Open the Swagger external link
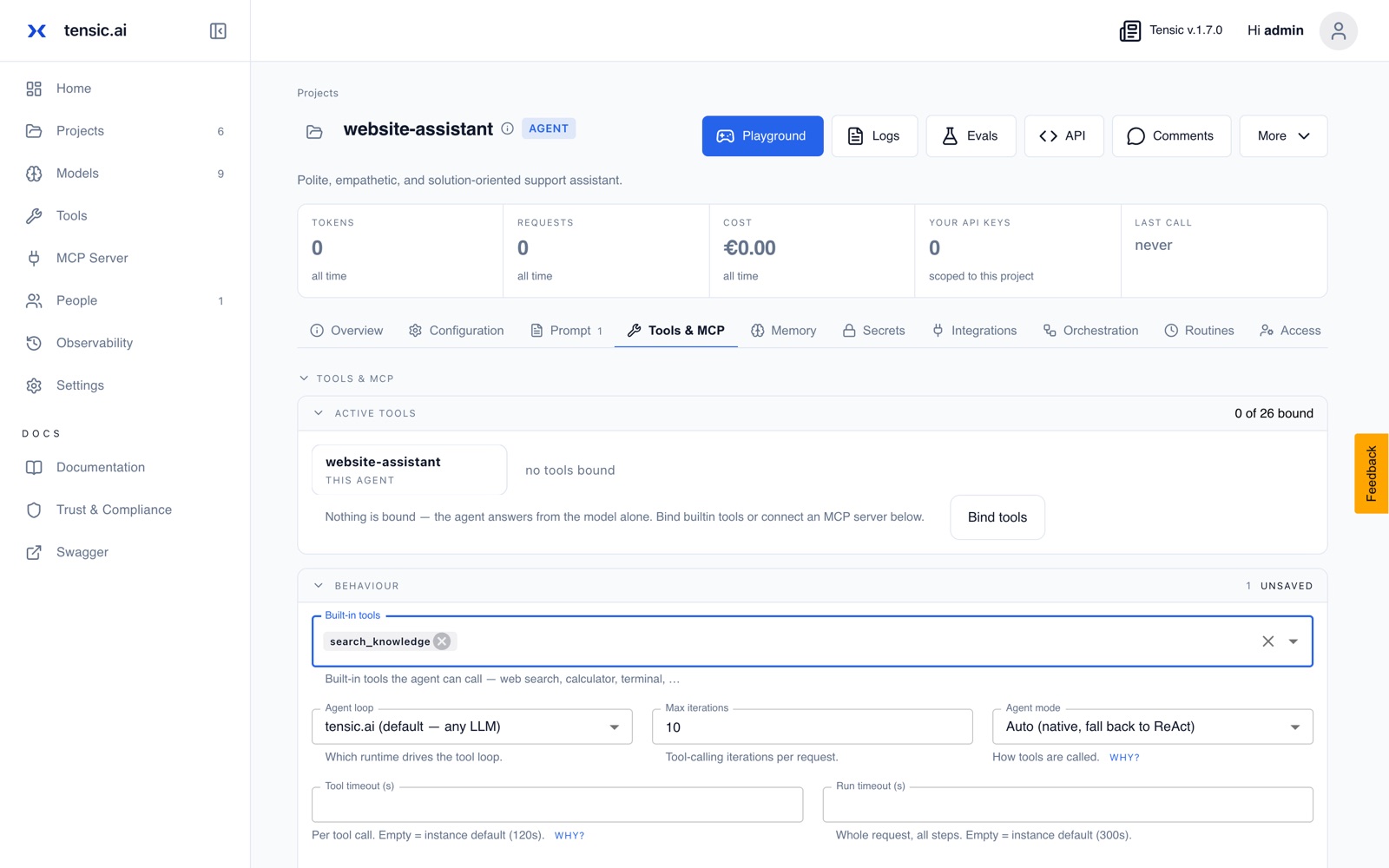1389x868 pixels. pos(125,552)
